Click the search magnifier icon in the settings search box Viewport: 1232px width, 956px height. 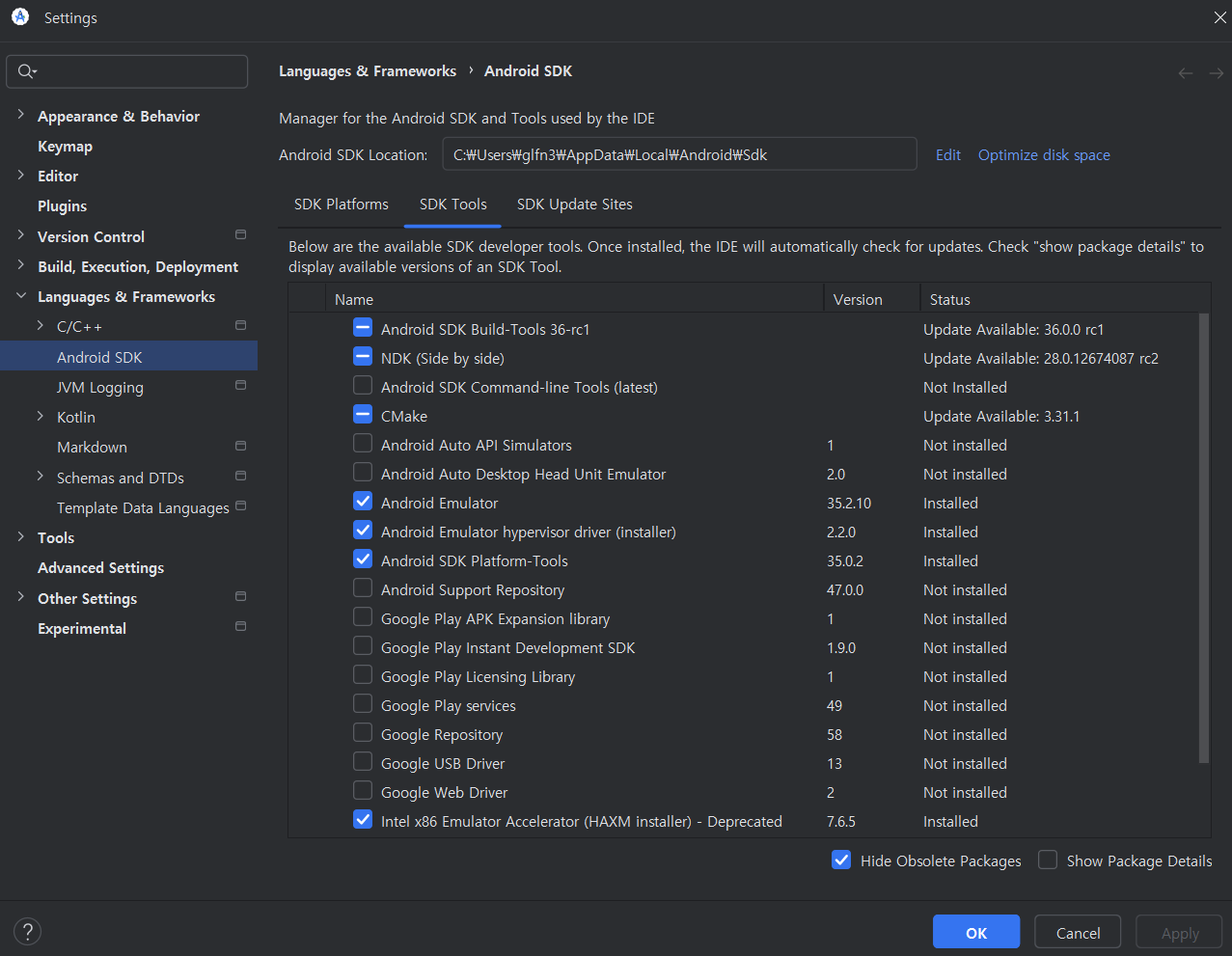pos(26,71)
